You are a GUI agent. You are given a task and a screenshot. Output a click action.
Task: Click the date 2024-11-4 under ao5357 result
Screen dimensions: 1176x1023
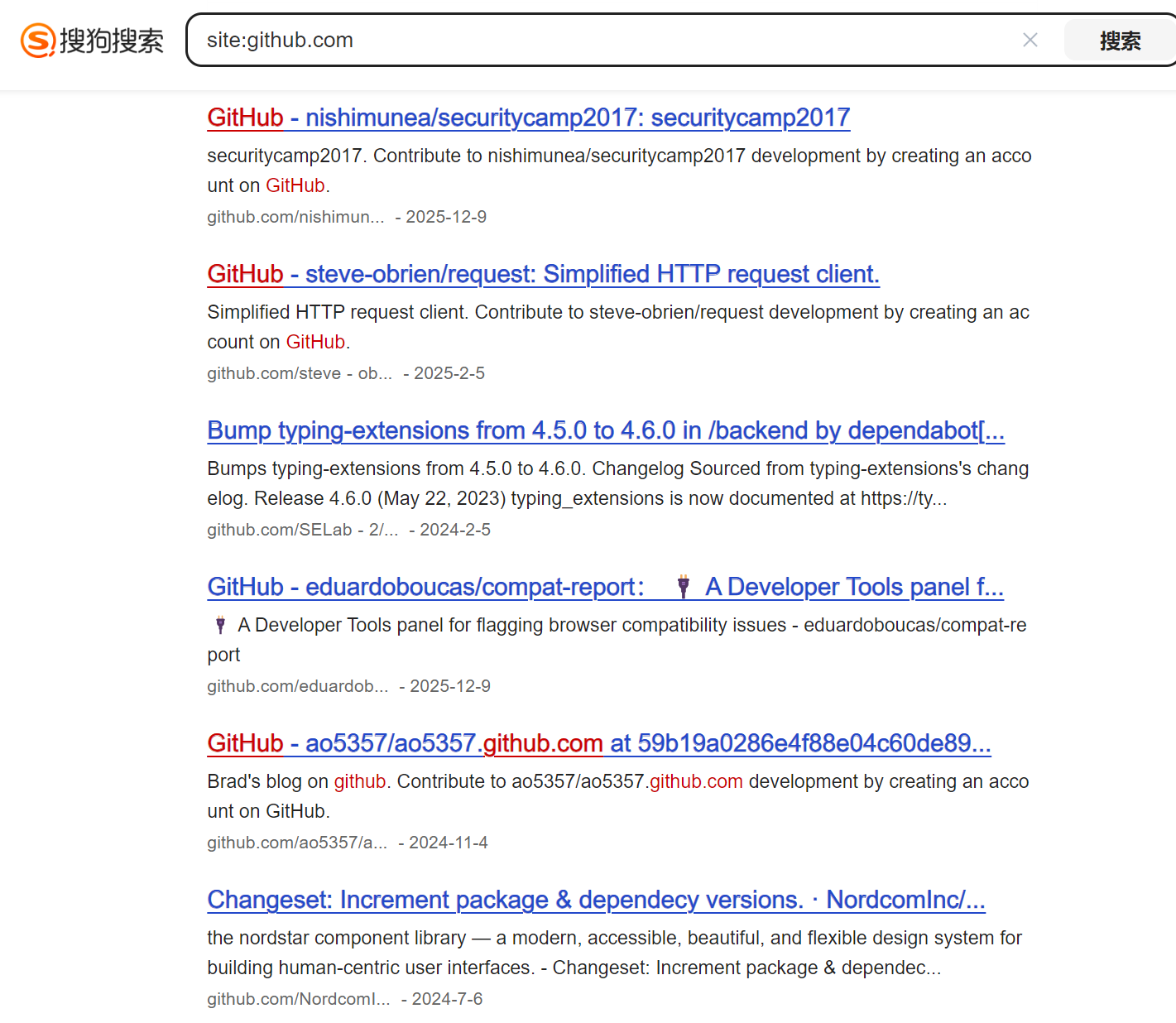click(449, 843)
